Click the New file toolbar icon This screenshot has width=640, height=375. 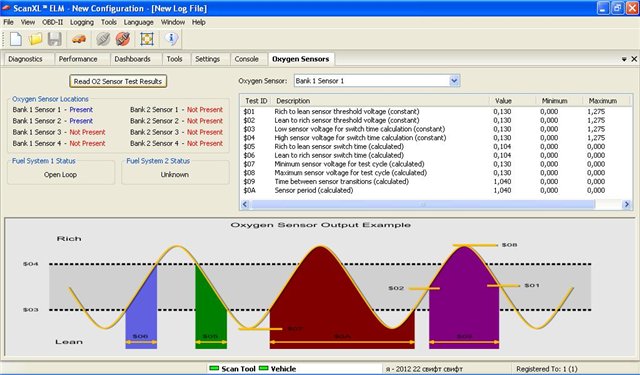click(16, 39)
